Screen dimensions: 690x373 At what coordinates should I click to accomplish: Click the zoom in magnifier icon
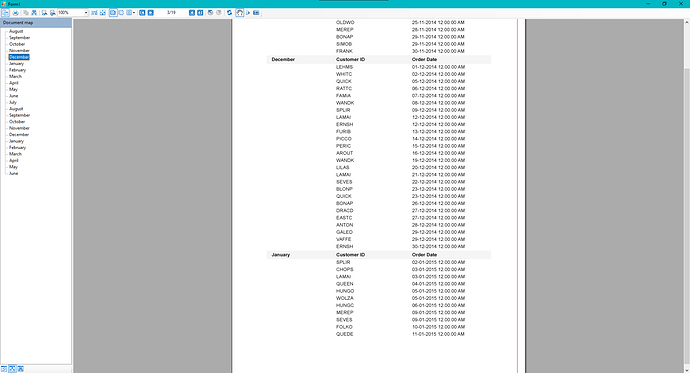52,13
